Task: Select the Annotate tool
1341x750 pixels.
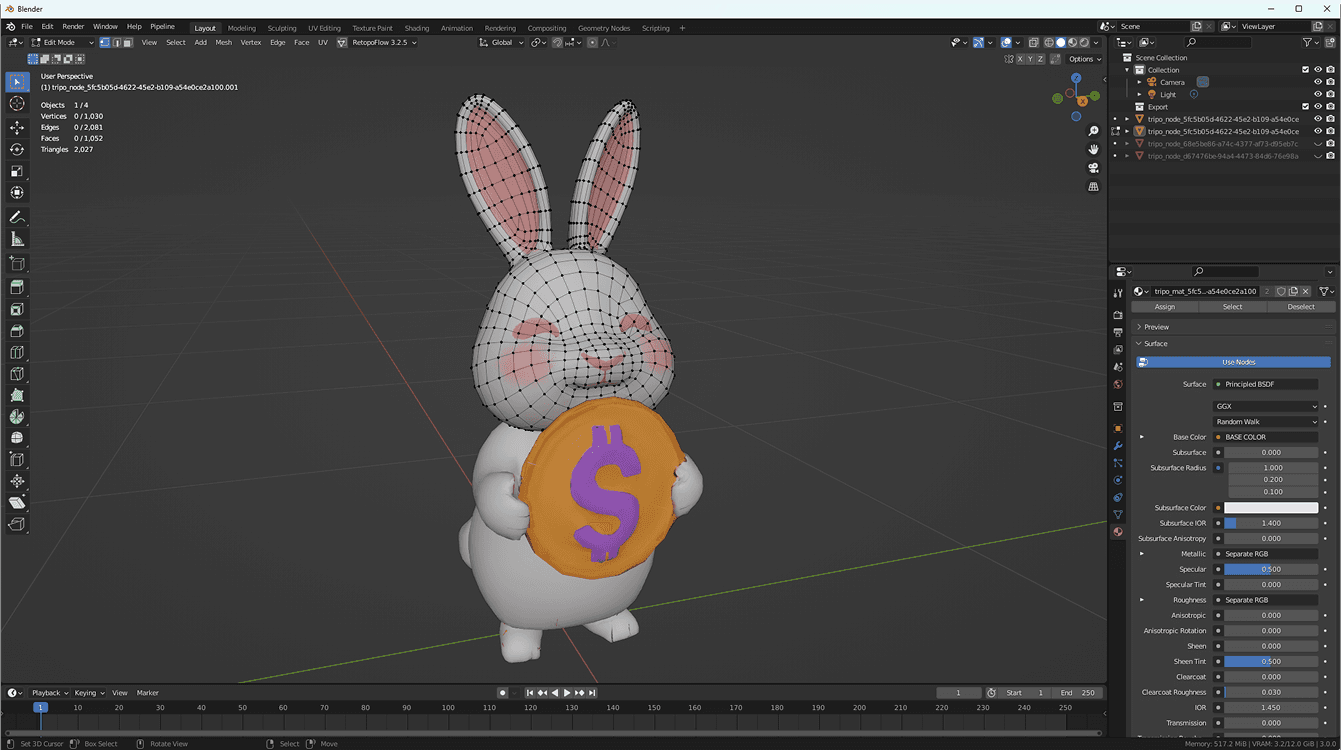Action: (16, 217)
